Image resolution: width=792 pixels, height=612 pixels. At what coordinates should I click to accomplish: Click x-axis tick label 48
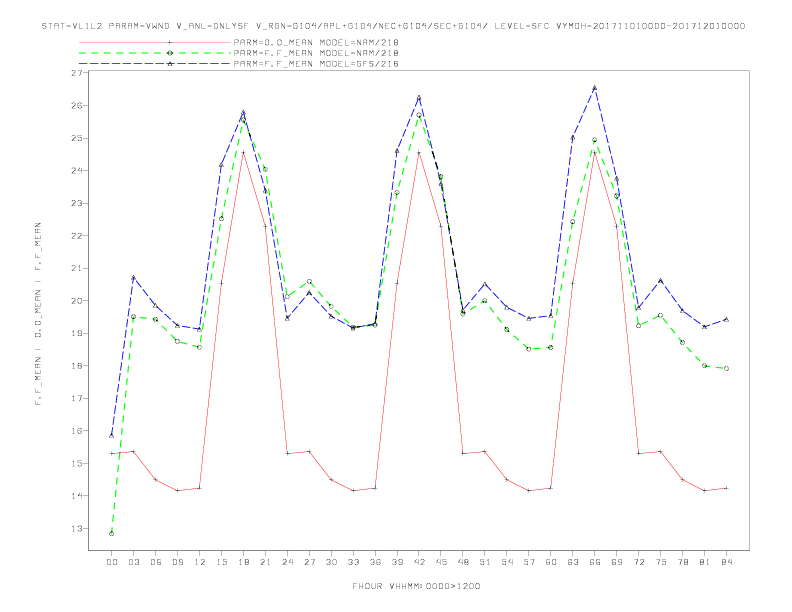pyautogui.click(x=463, y=562)
